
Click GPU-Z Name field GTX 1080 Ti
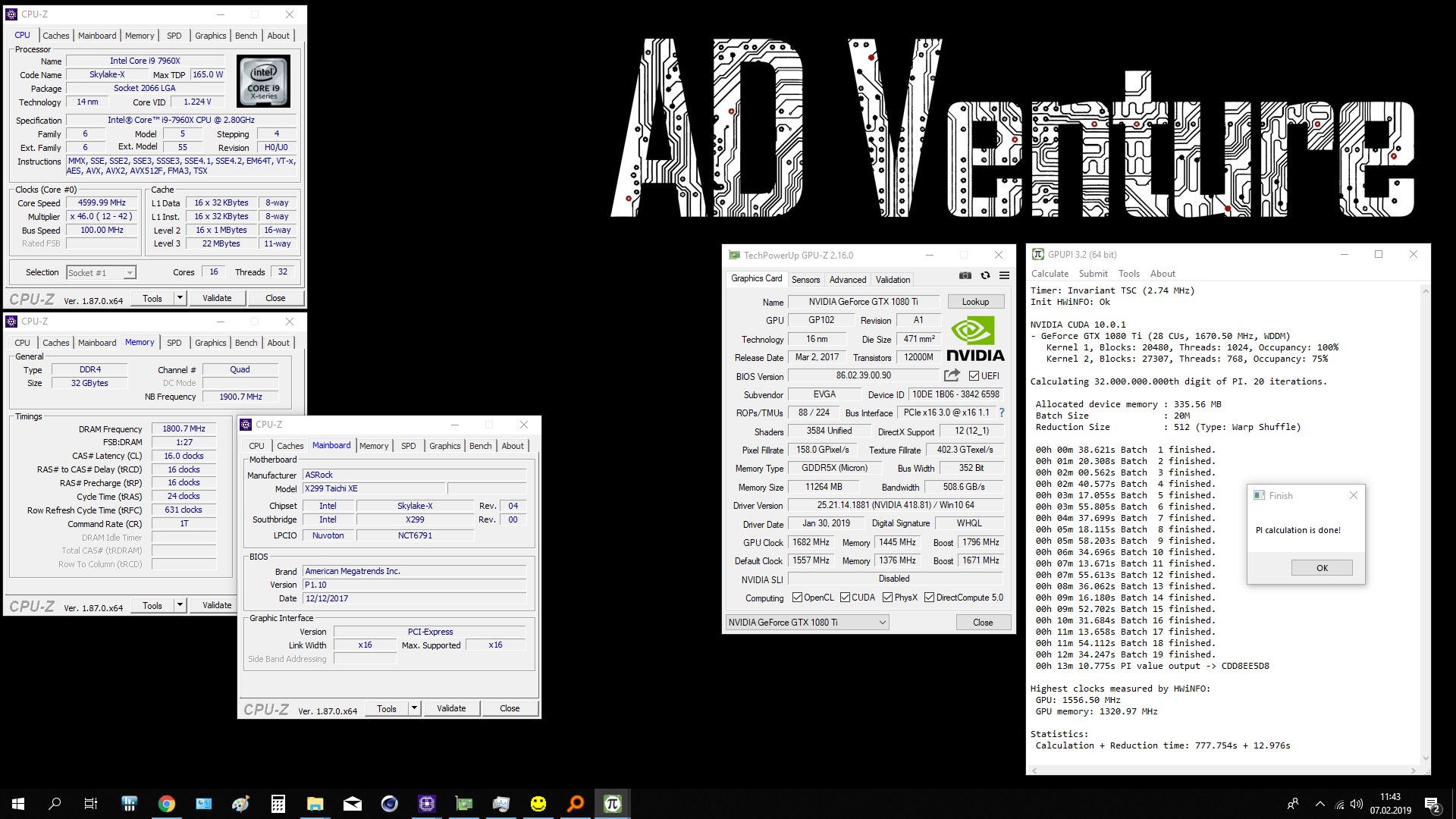pos(863,302)
